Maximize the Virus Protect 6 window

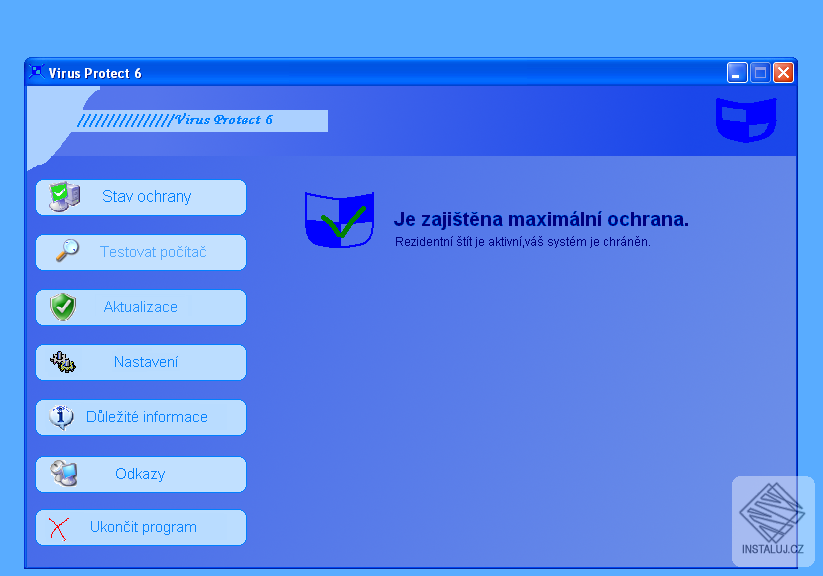760,72
